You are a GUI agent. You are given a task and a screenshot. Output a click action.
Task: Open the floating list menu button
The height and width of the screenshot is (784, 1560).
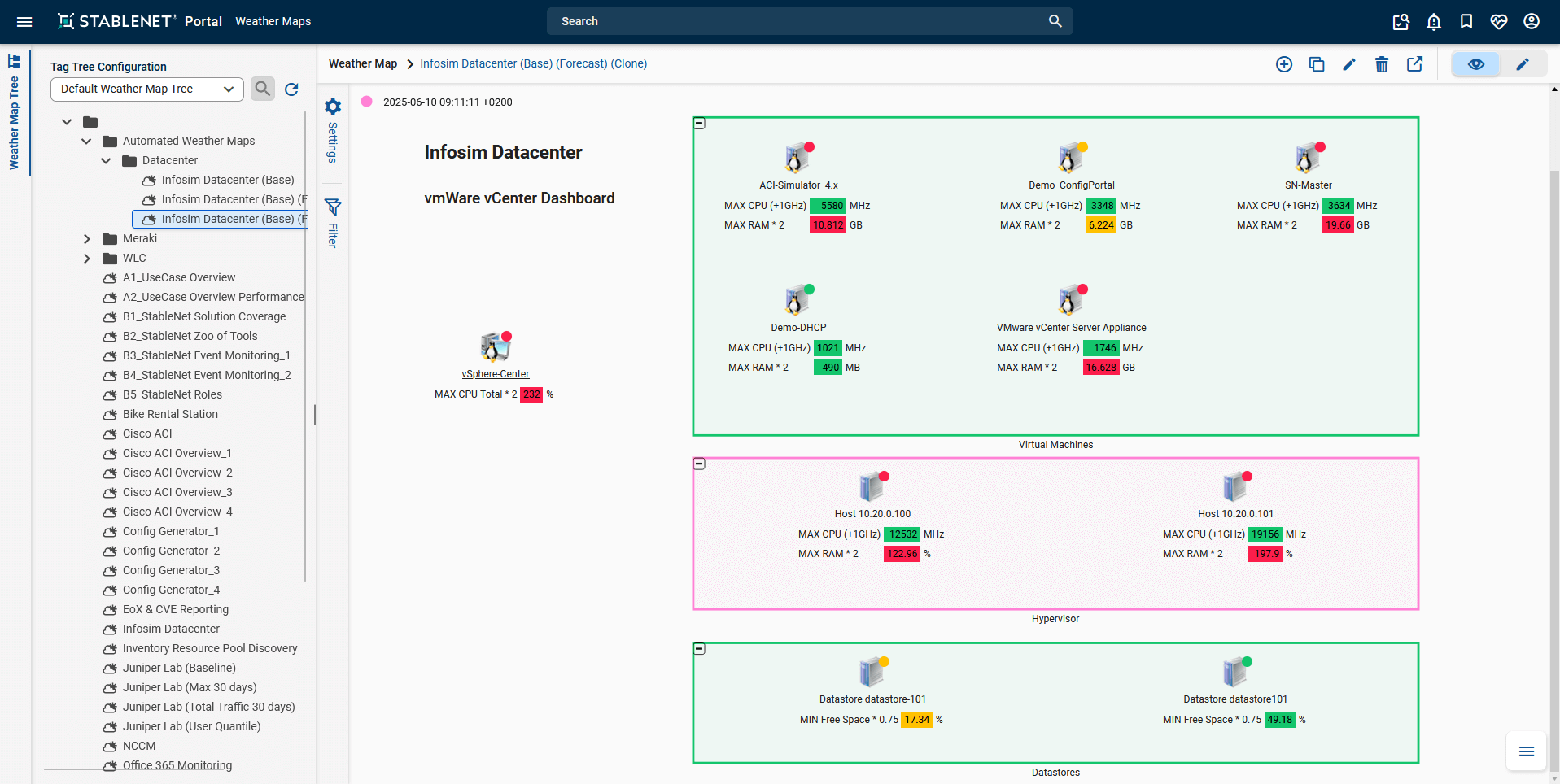1527,751
